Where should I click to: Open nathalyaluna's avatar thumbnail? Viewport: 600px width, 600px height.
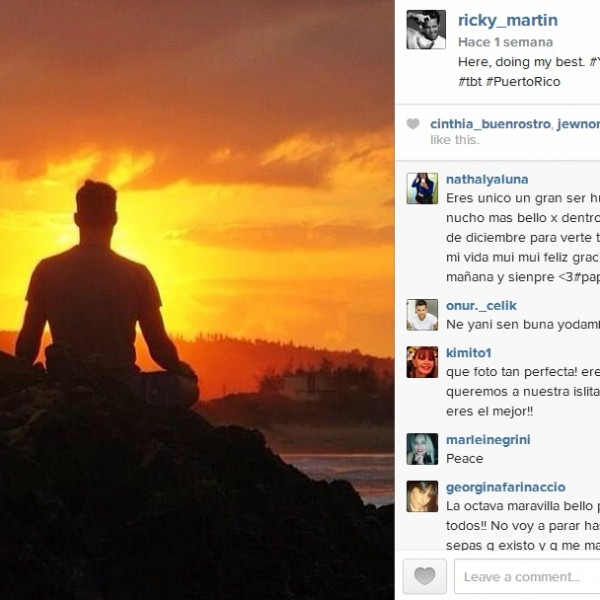click(422, 188)
